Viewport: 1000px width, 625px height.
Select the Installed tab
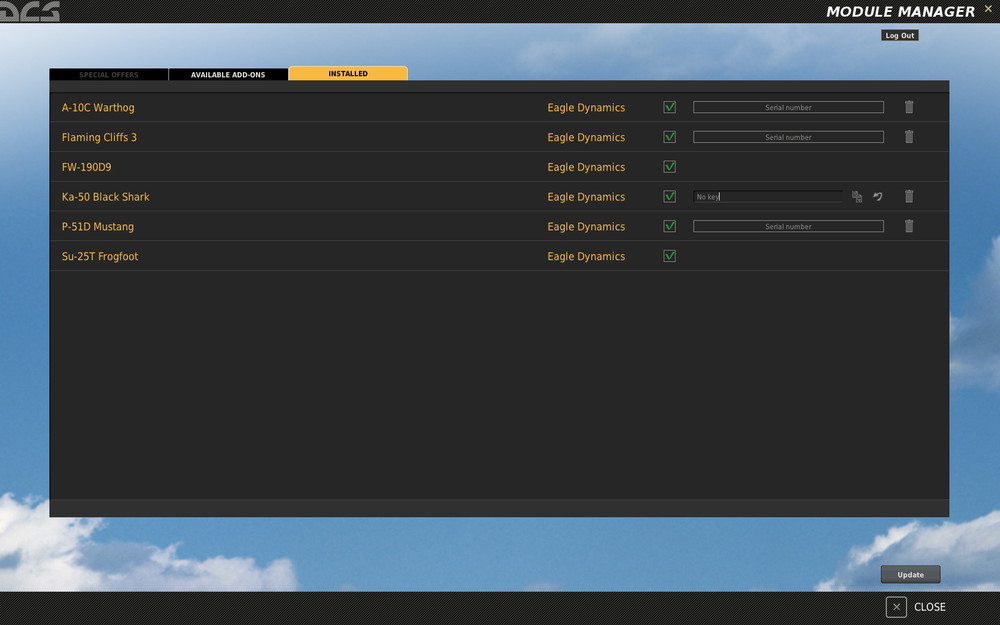(348, 73)
